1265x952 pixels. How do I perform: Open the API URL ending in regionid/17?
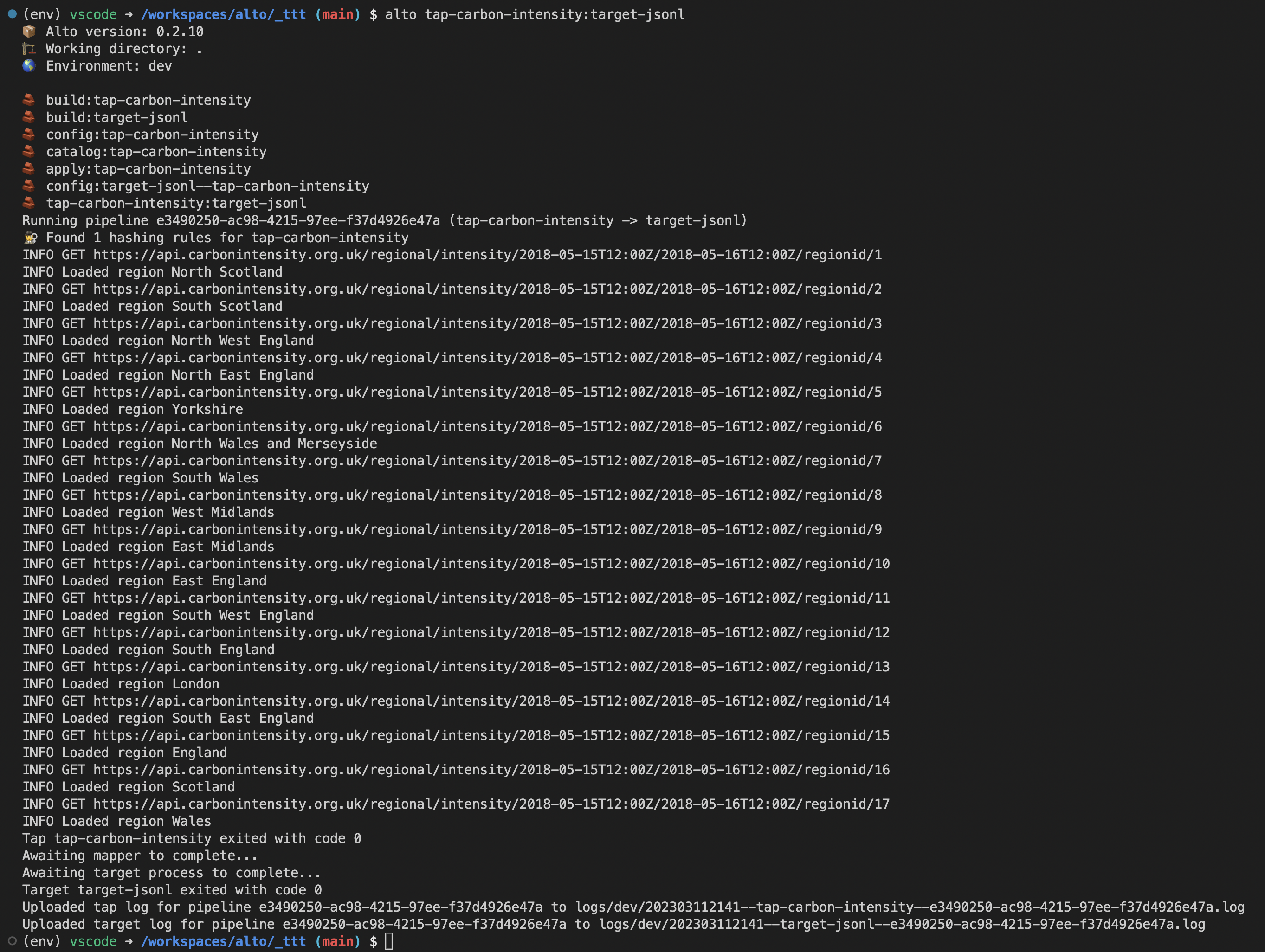(491, 804)
